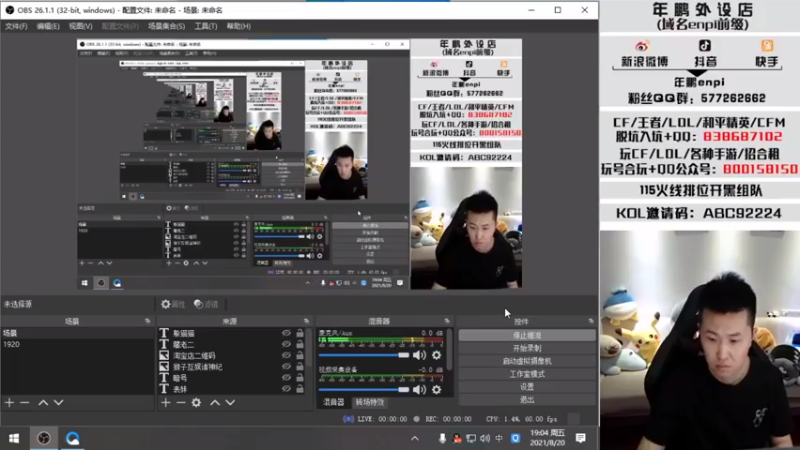Open the 场景集合(S) menu
The image size is (800, 450).
click(x=166, y=26)
